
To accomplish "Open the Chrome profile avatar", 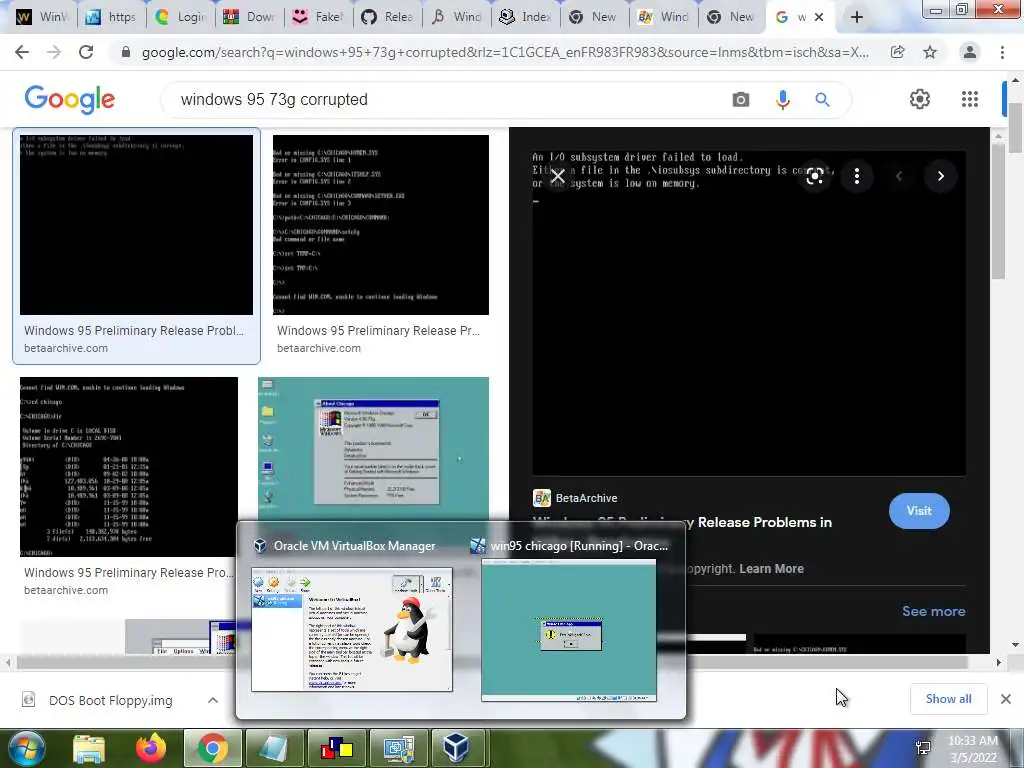I will click(x=970, y=52).
